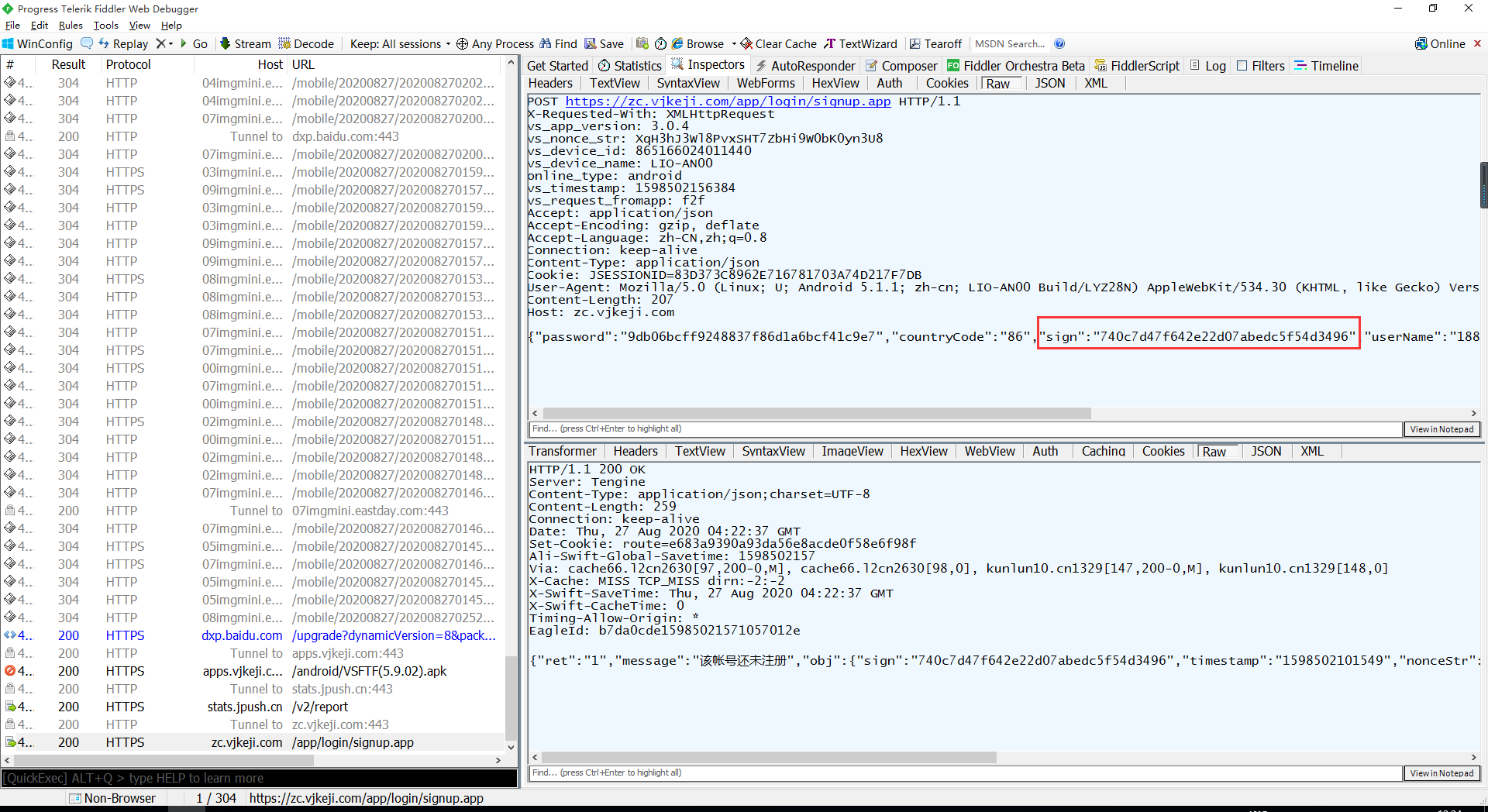
Task: Switch to the Get Started tab
Action: coord(557,66)
